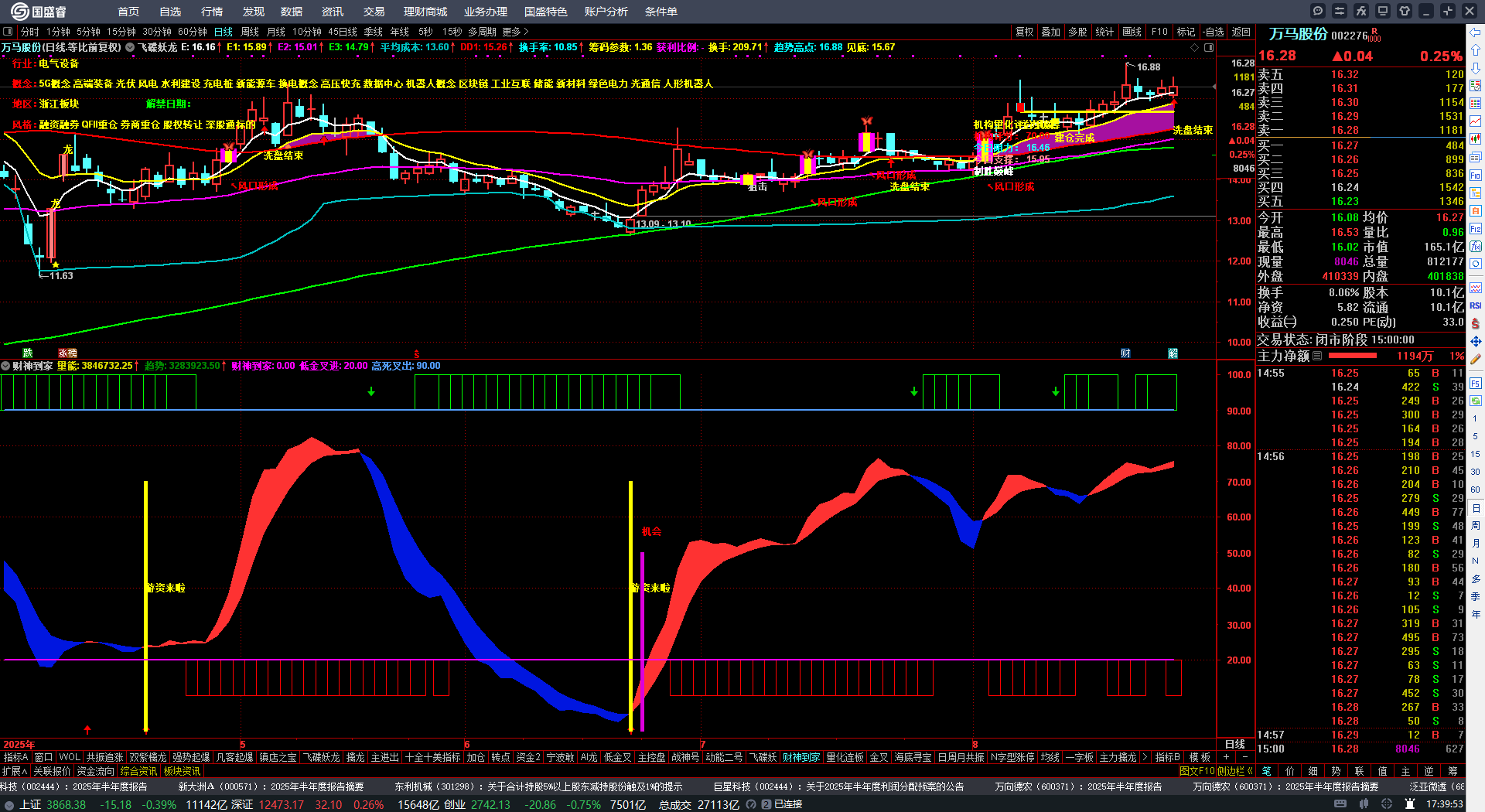
Task: Open the F12 icon in right sidebar
Action: 1476,229
